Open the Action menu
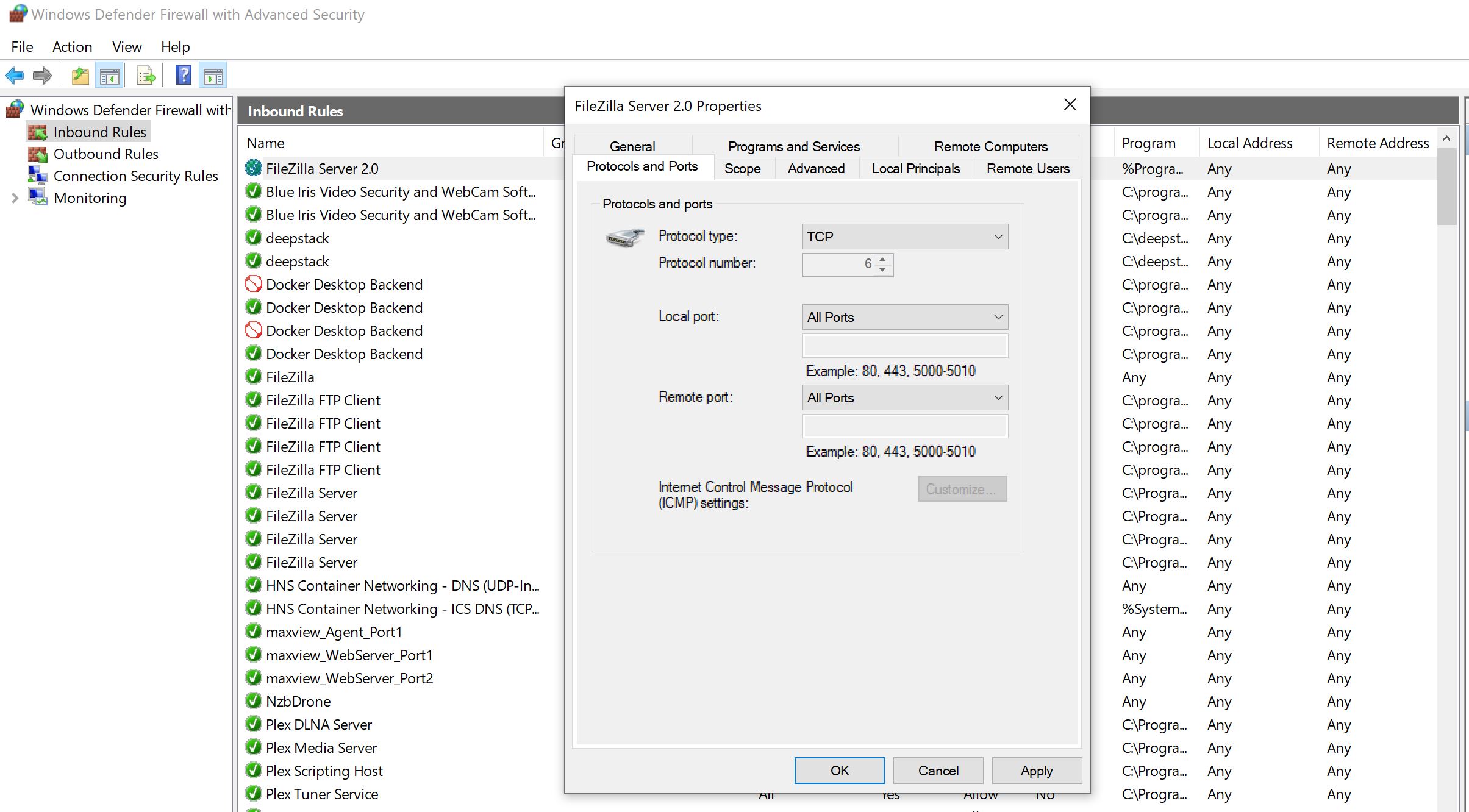This screenshot has width=1469, height=812. click(x=72, y=46)
